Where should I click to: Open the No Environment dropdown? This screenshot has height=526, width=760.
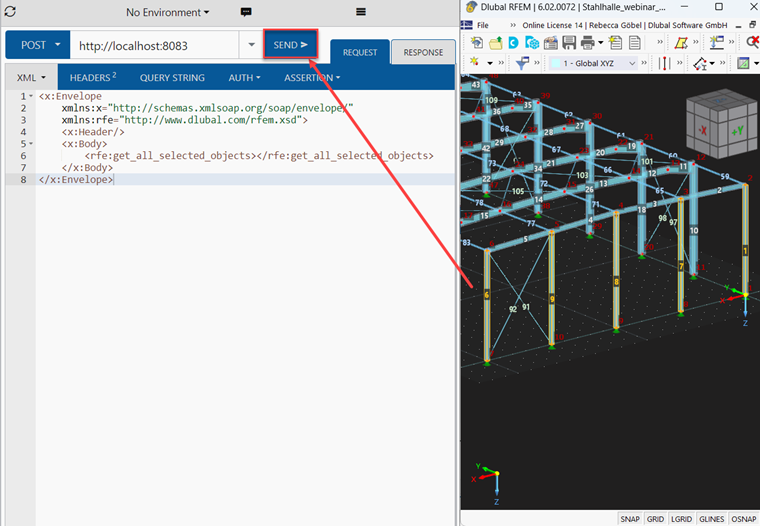tap(168, 12)
